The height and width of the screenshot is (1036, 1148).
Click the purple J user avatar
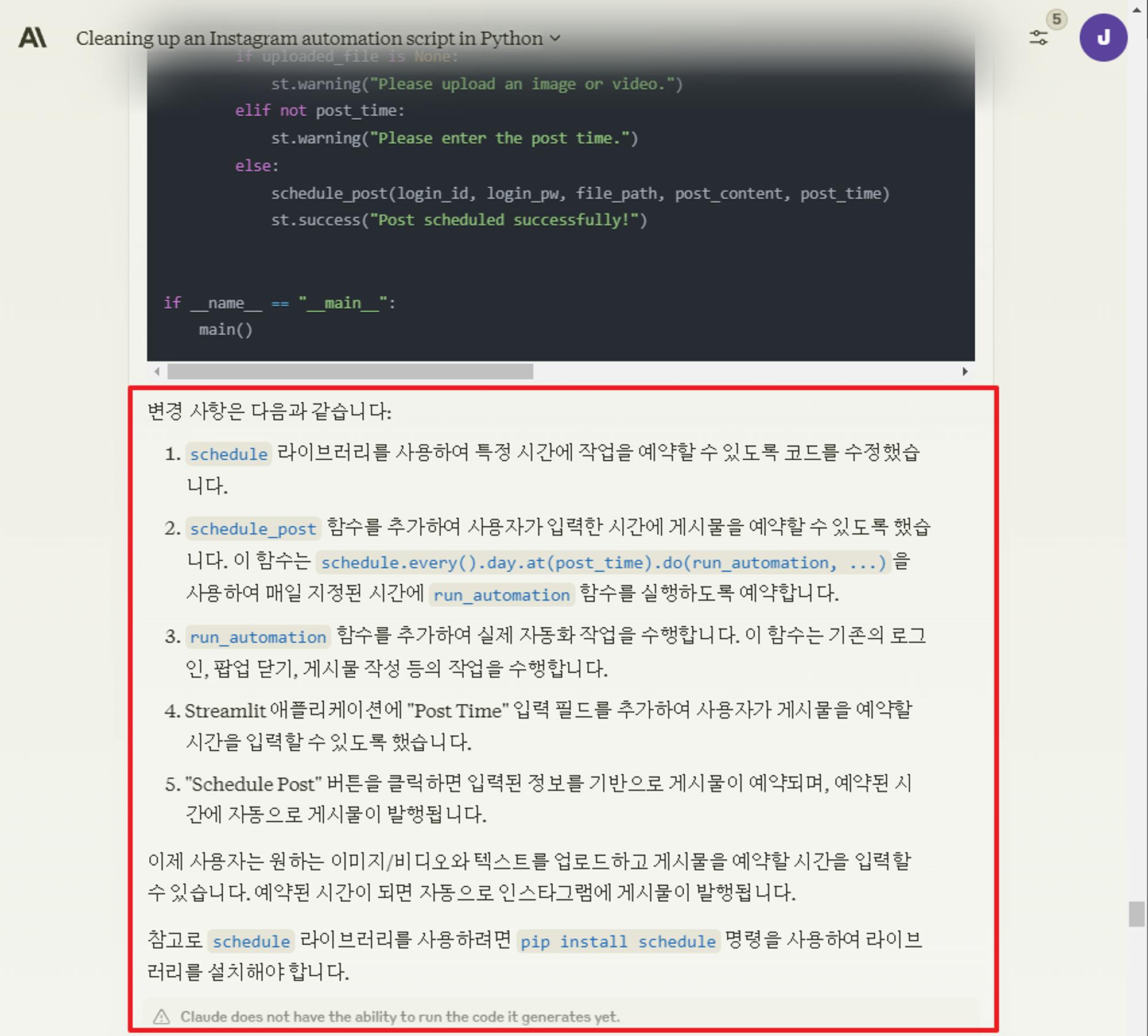coord(1103,38)
